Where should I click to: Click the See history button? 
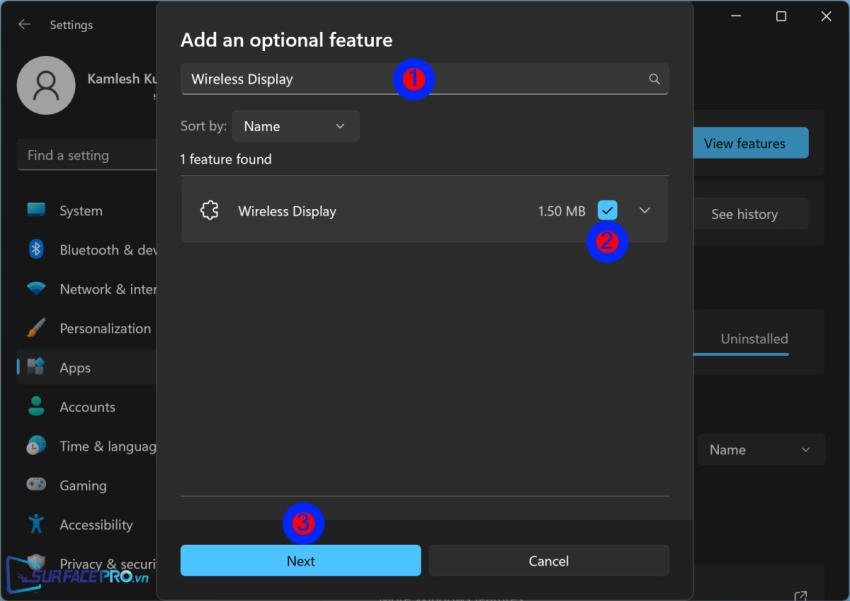744,214
